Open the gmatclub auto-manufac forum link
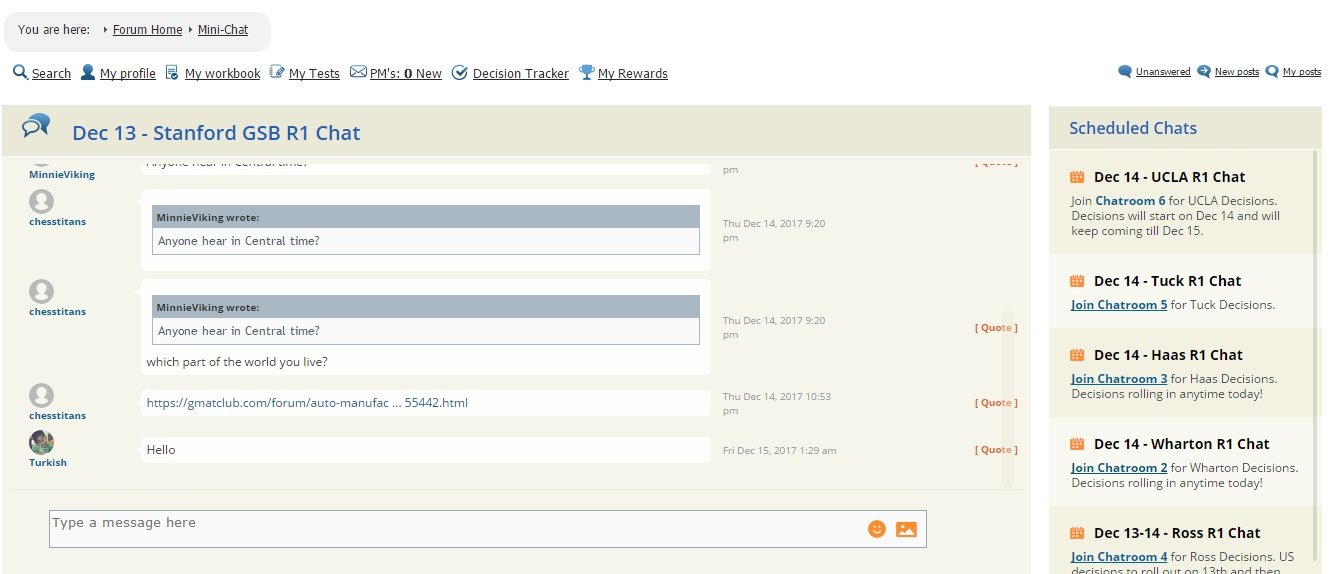The height and width of the screenshot is (574, 1331). [307, 403]
